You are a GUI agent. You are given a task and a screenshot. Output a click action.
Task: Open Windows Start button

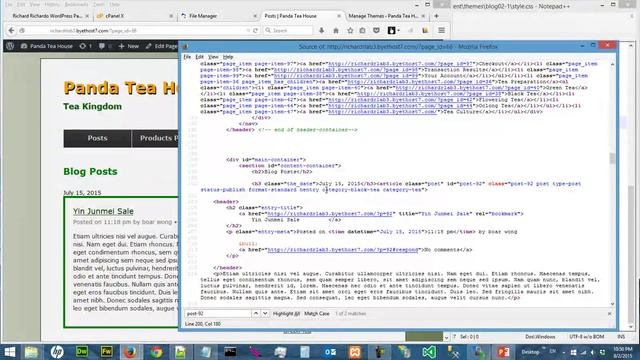coord(10,352)
